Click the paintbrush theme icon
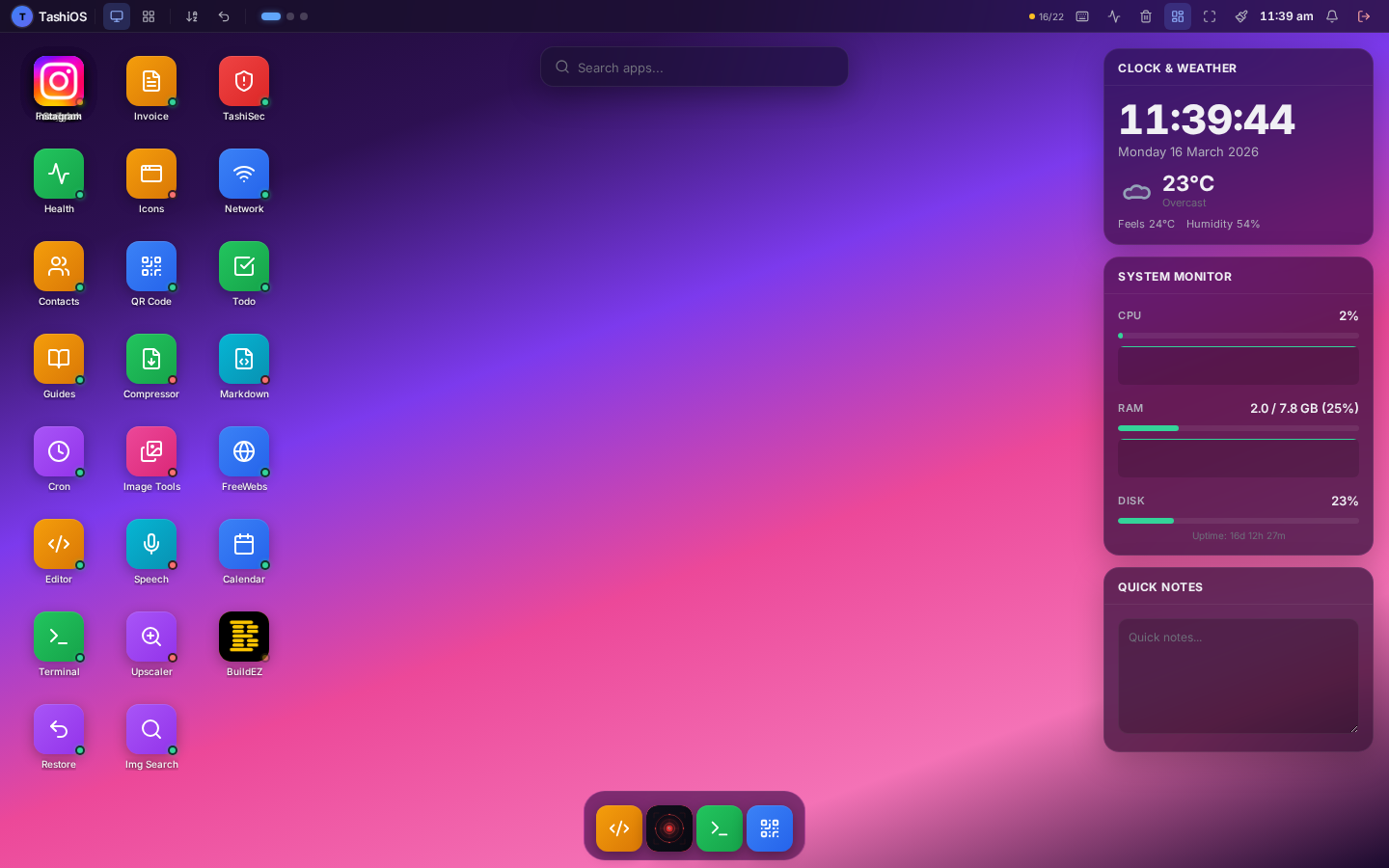 coord(1241,16)
